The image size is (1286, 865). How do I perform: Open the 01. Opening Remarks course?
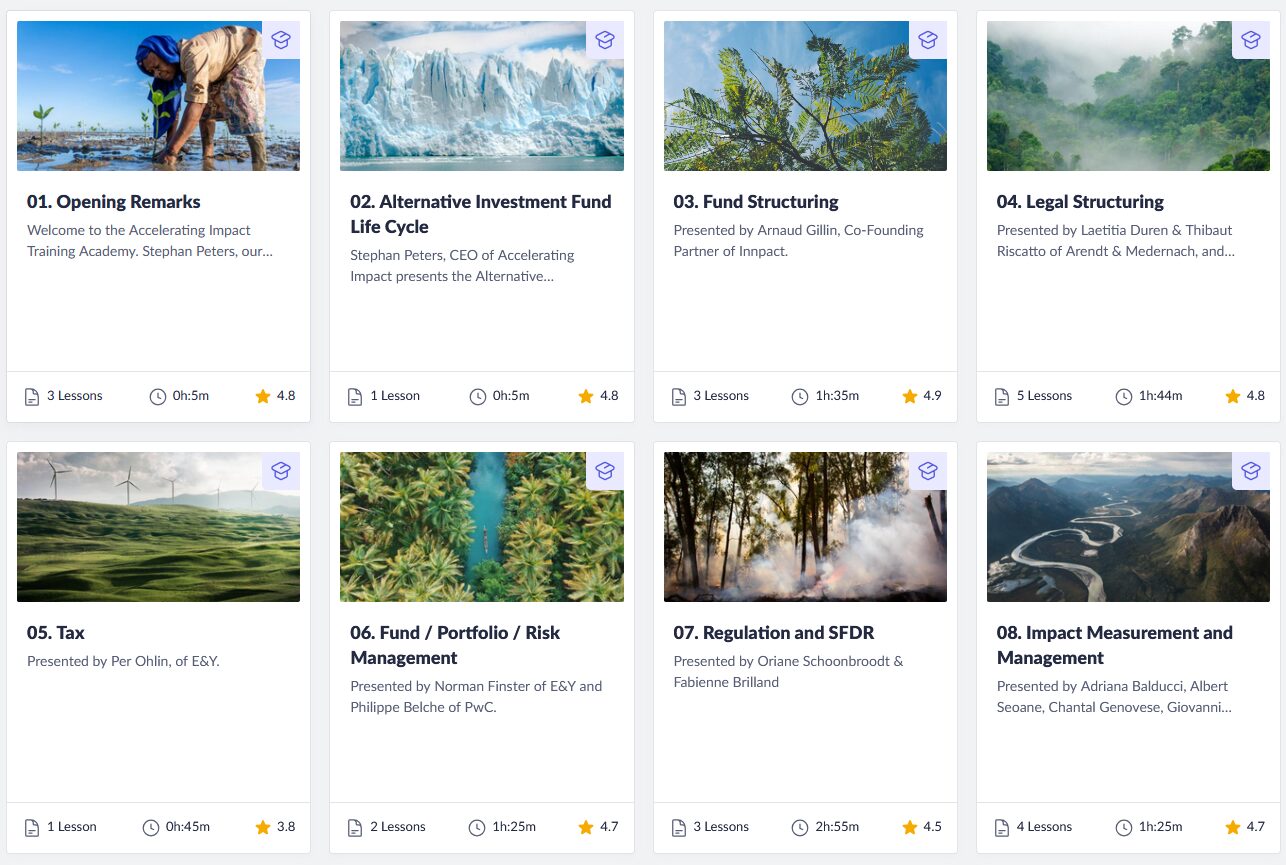click(114, 202)
